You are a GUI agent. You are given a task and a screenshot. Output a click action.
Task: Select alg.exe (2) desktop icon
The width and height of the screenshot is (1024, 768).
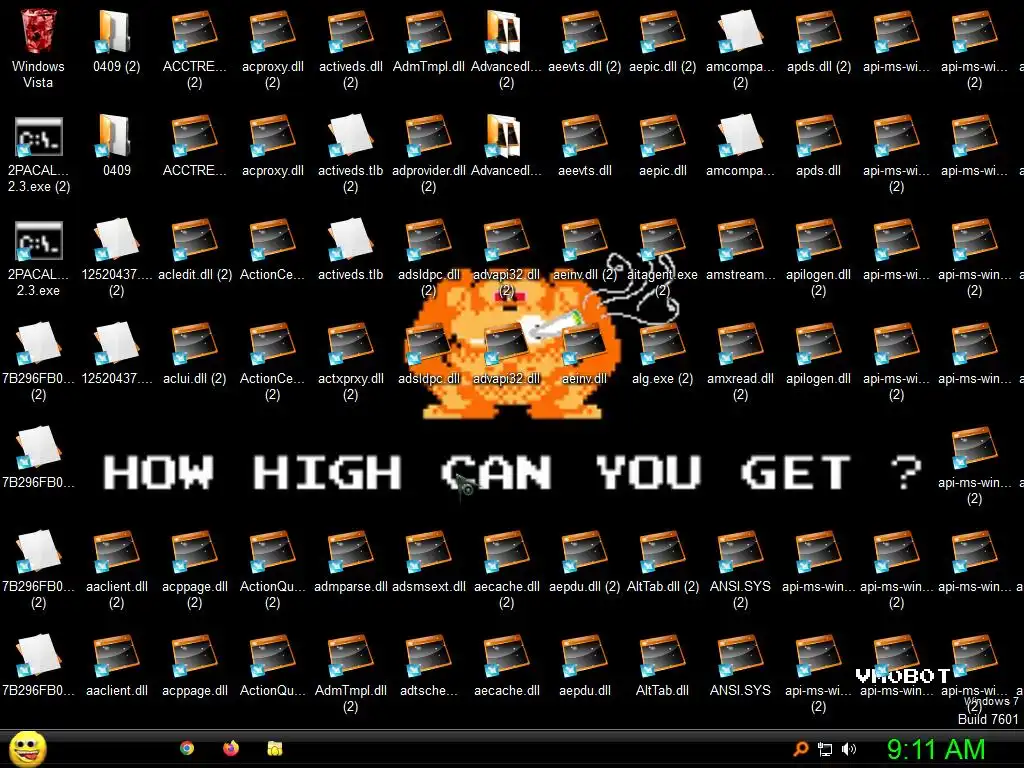tap(662, 343)
